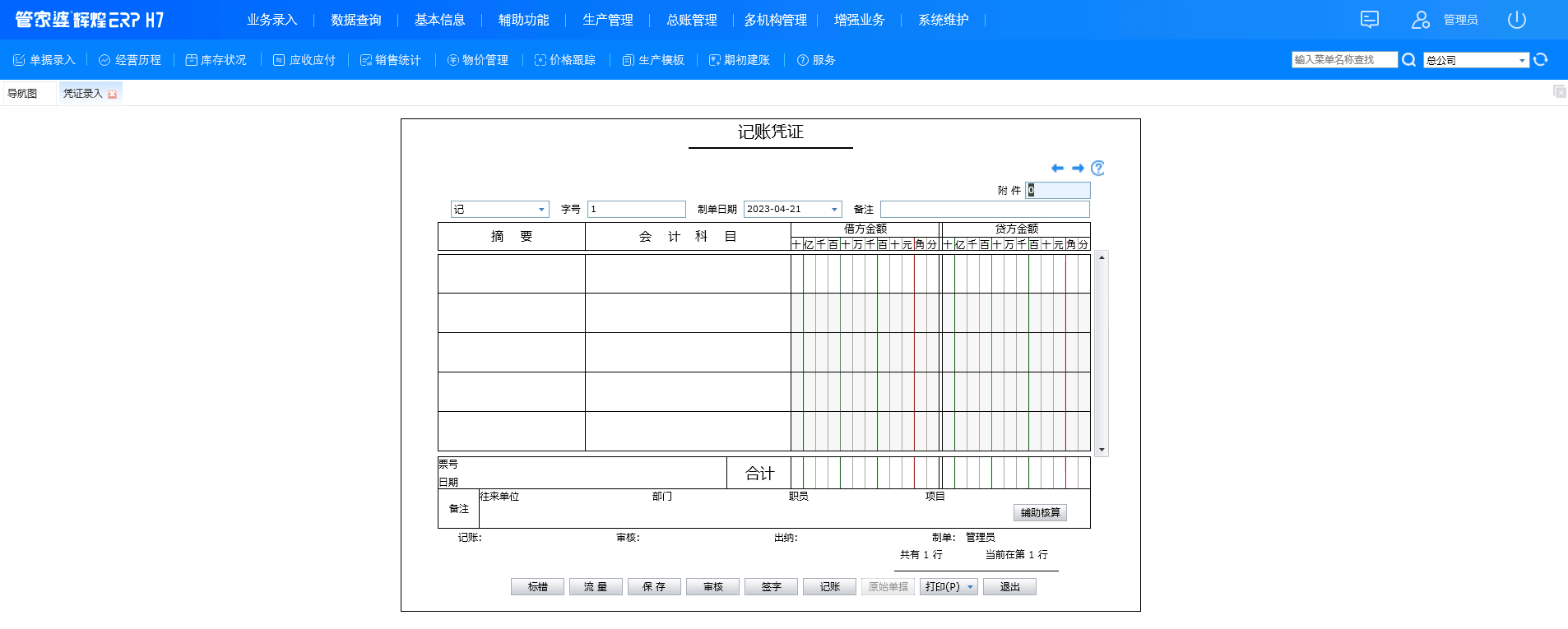The image size is (1568, 629).
Task: Click the 签字 button
Action: click(771, 587)
